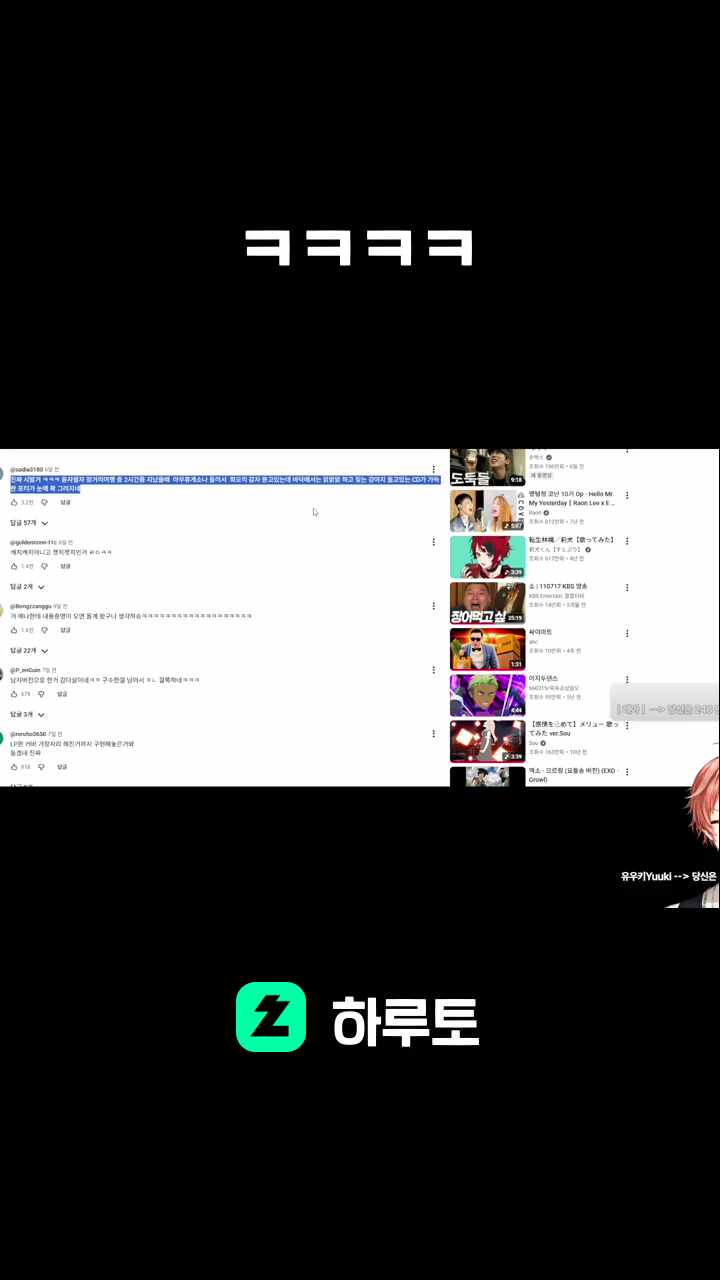Open the 싸이마트 video thumbnail

click(x=487, y=649)
